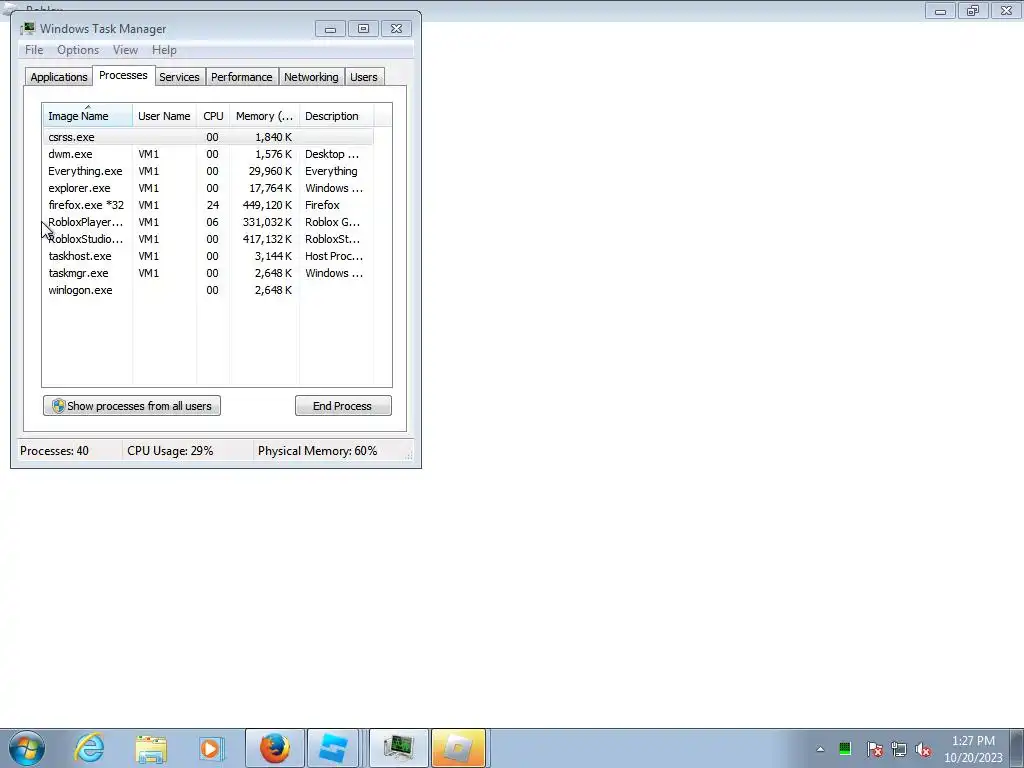Sort by Image Name column header
This screenshot has width=1024, height=768.
[x=88, y=116]
